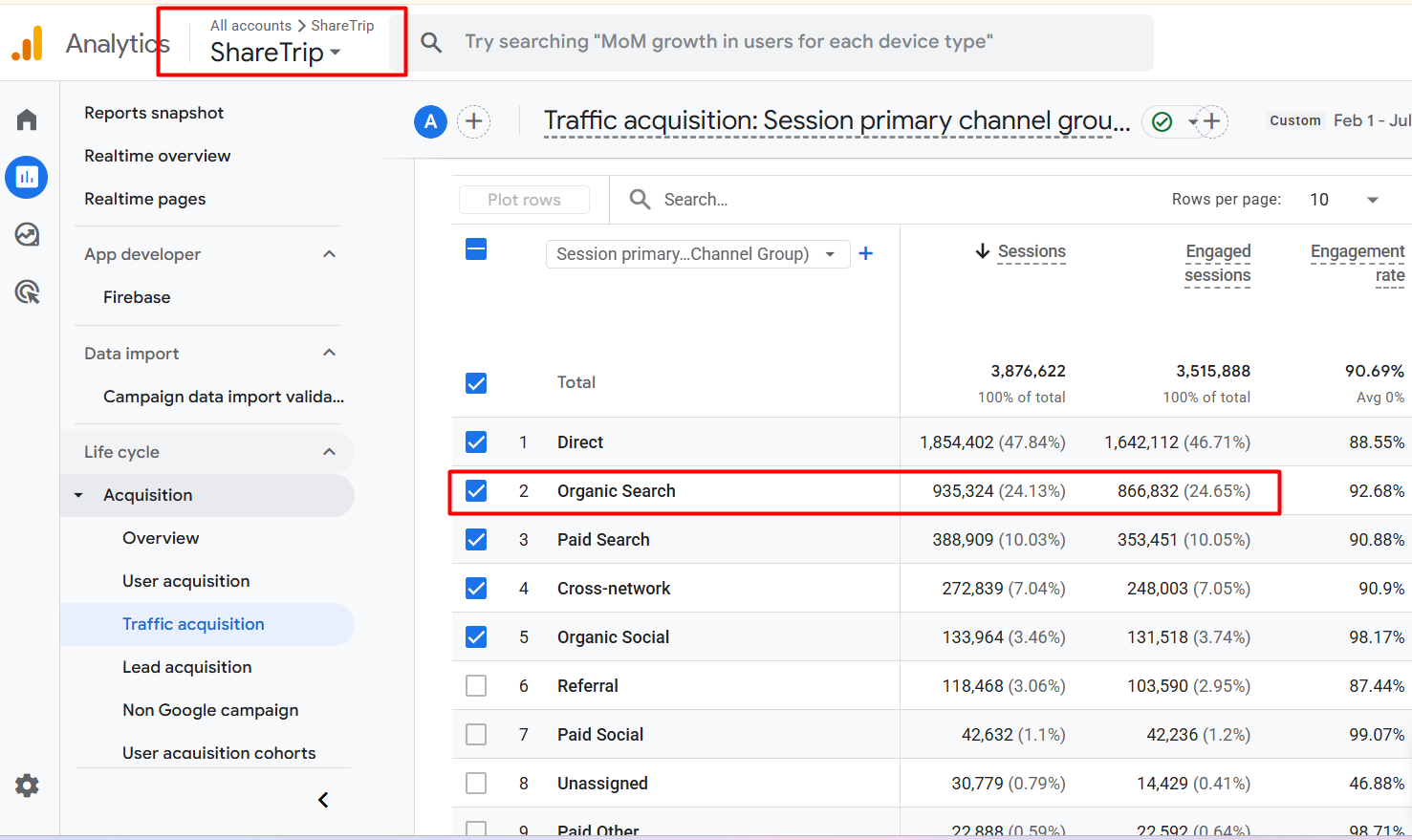The height and width of the screenshot is (840, 1412).
Task: Click the Organic Search channel name
Action: [617, 491]
